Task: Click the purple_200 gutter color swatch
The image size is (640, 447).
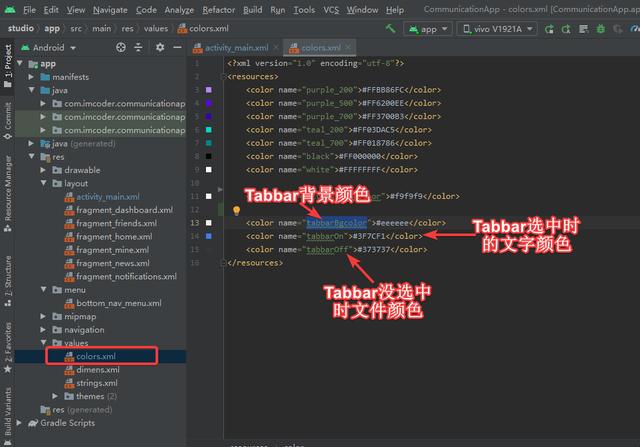Action: 209,90
